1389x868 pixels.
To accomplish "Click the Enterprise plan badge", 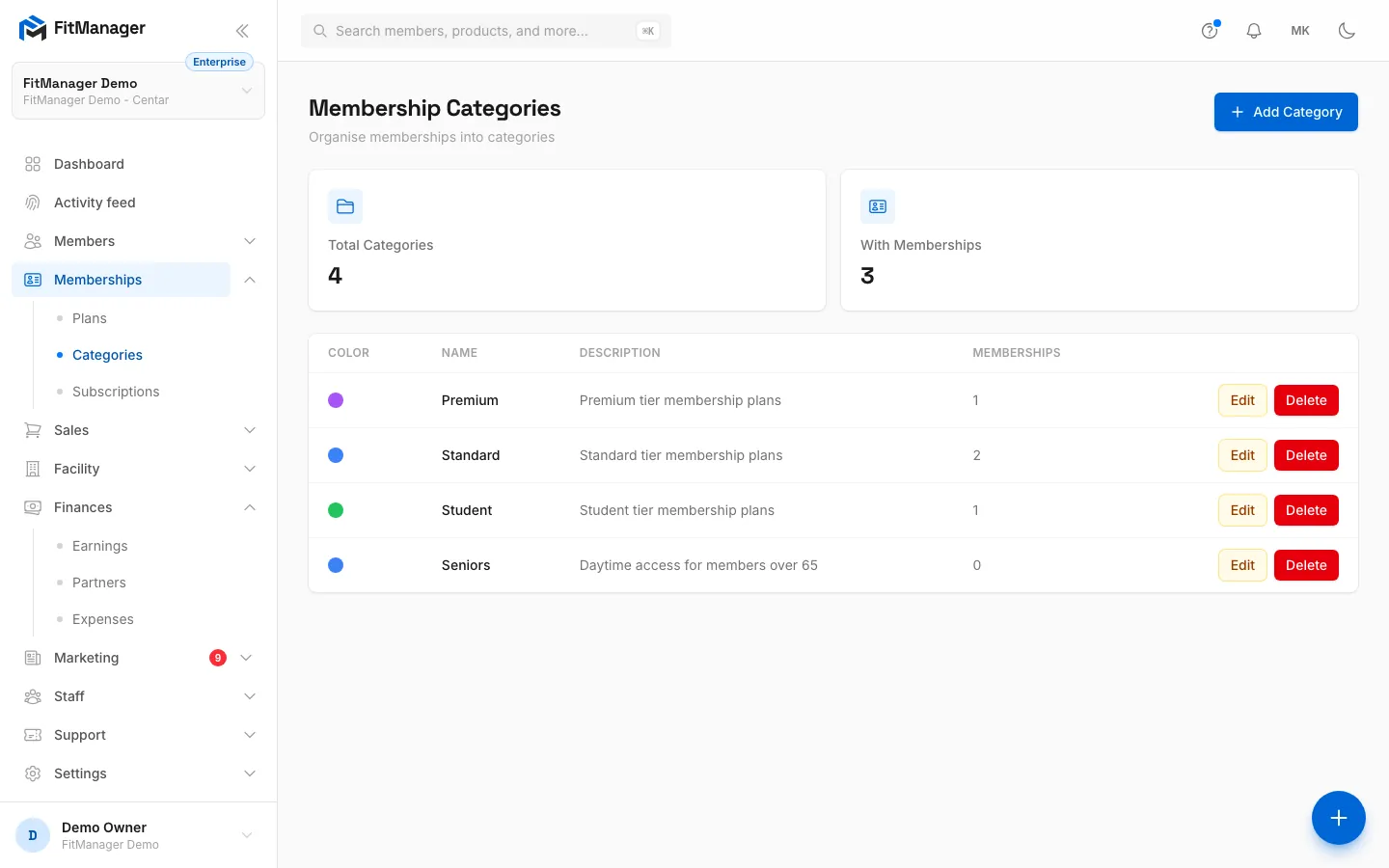I will click(219, 62).
